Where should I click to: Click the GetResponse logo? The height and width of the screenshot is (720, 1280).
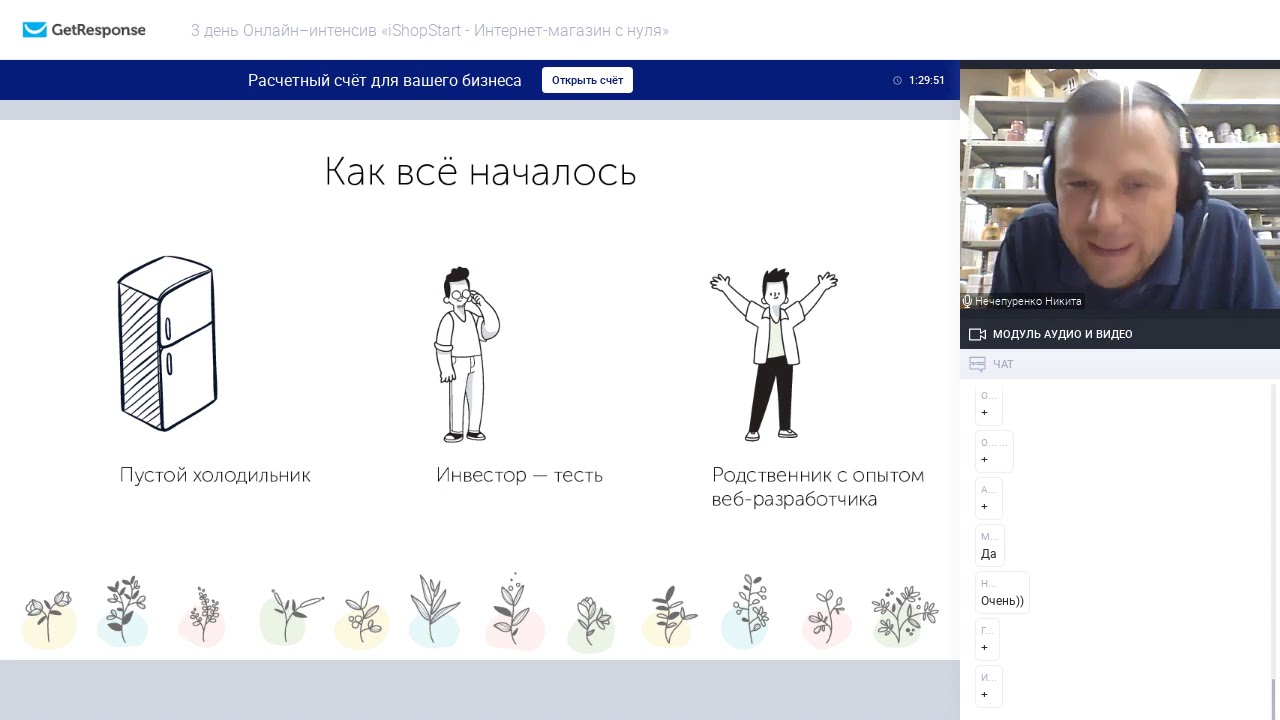pyautogui.click(x=84, y=30)
